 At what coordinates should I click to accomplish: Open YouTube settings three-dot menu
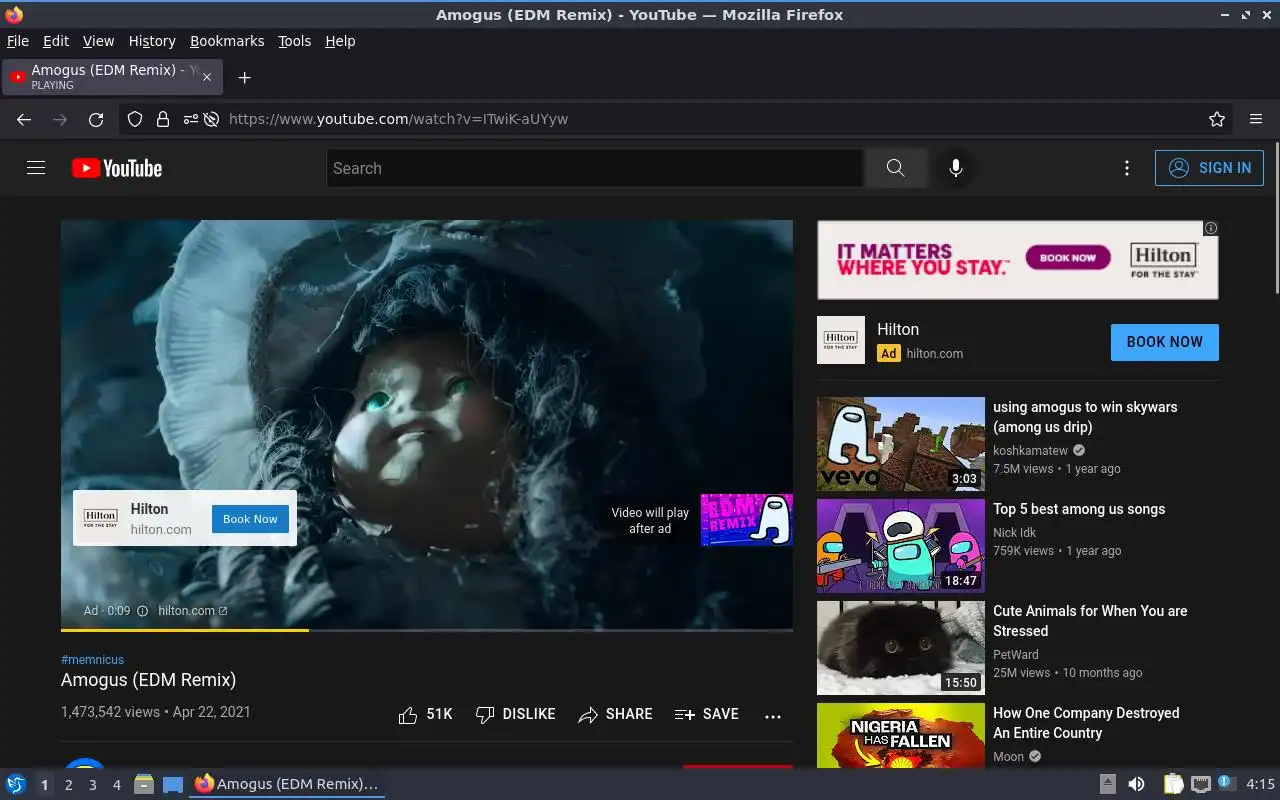coord(1127,168)
